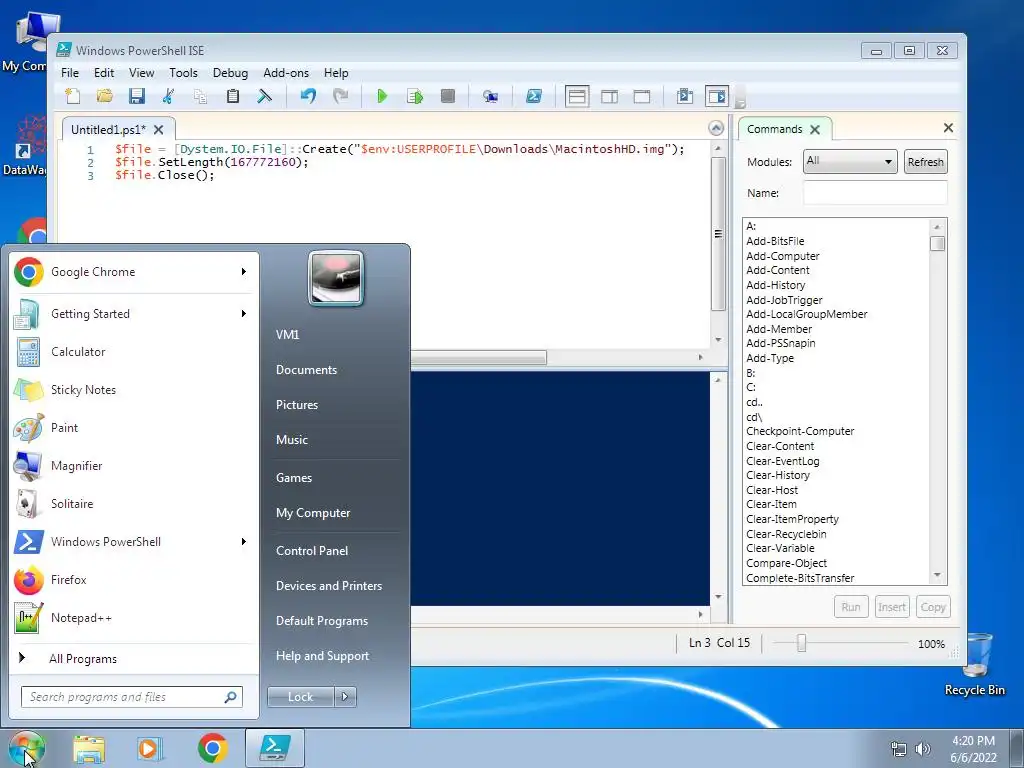Launch Notepad++ from Start menu
The width and height of the screenshot is (1024, 768).
click(x=133, y=618)
